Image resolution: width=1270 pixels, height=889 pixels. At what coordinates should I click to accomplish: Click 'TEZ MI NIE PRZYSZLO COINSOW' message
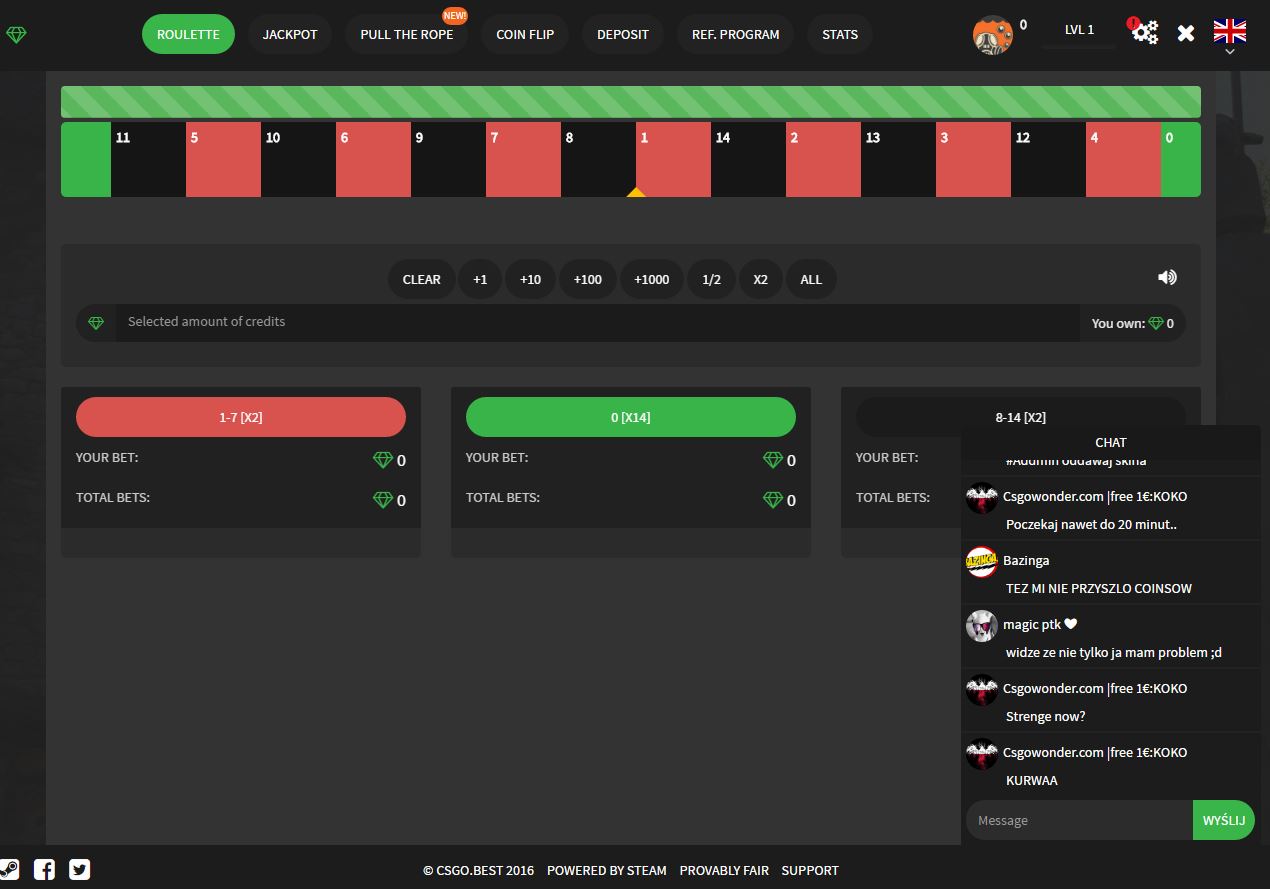click(x=1099, y=588)
